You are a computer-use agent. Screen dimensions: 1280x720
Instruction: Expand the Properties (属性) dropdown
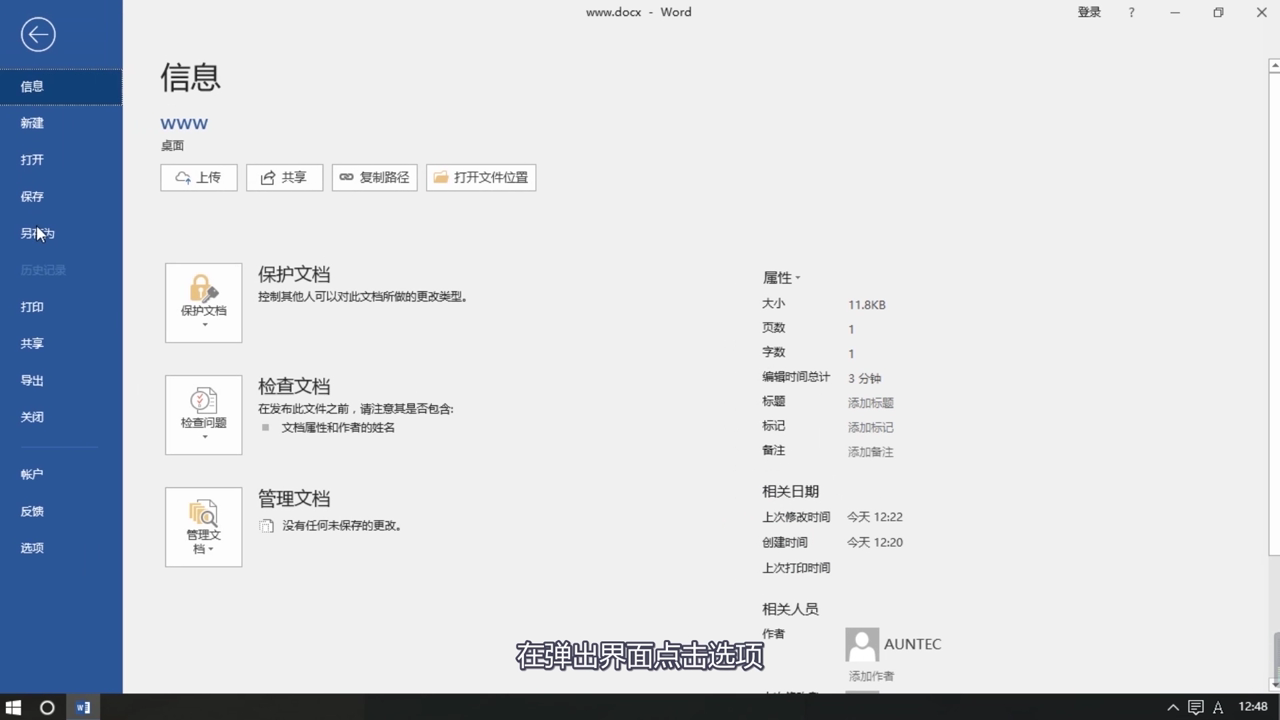[781, 277]
